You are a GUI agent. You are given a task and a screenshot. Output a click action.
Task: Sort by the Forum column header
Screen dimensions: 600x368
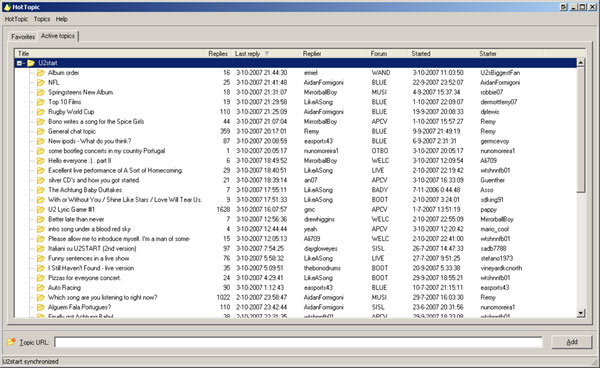pos(387,54)
